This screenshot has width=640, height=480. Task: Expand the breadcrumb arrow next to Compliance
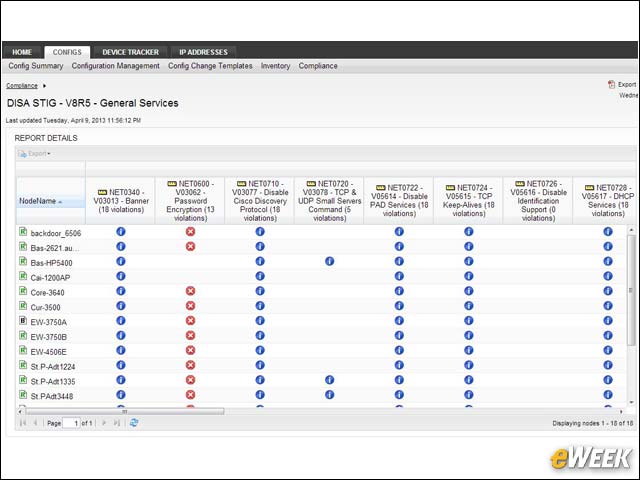44,86
